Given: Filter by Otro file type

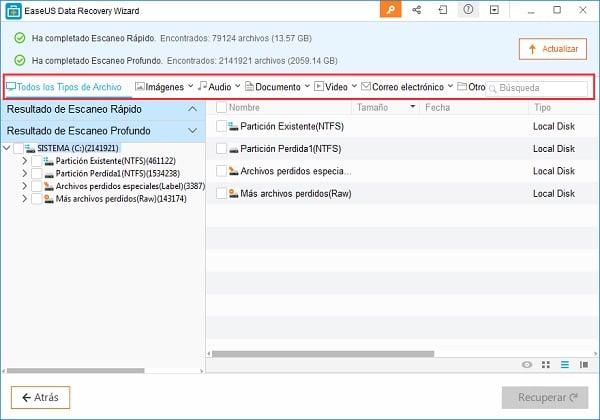Looking at the screenshot, I should [471, 87].
